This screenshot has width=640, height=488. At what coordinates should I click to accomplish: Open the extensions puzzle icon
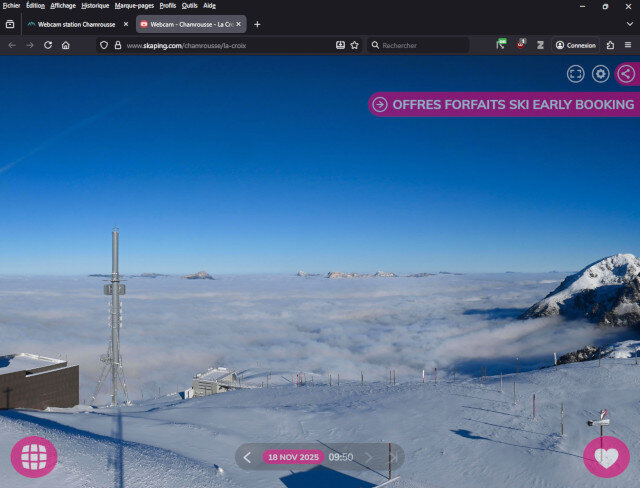coord(610,45)
